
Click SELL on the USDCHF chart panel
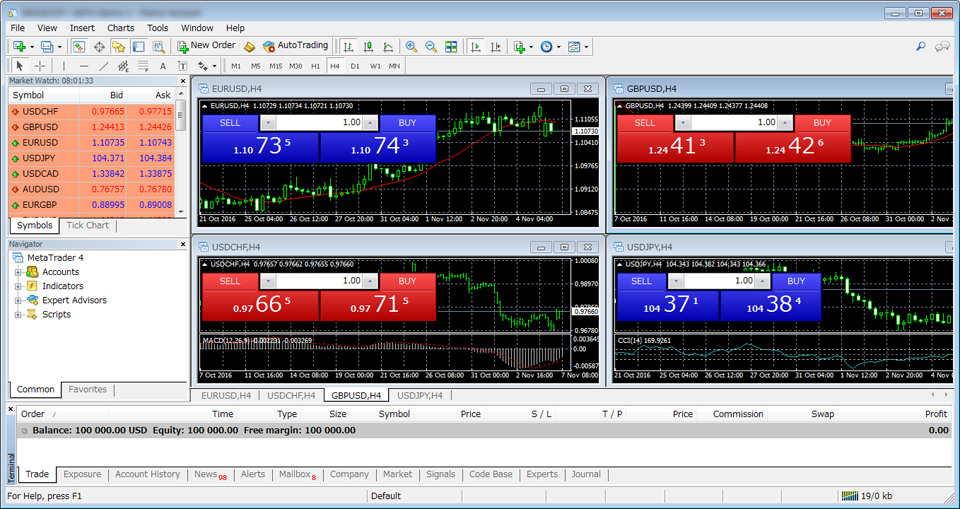point(230,281)
